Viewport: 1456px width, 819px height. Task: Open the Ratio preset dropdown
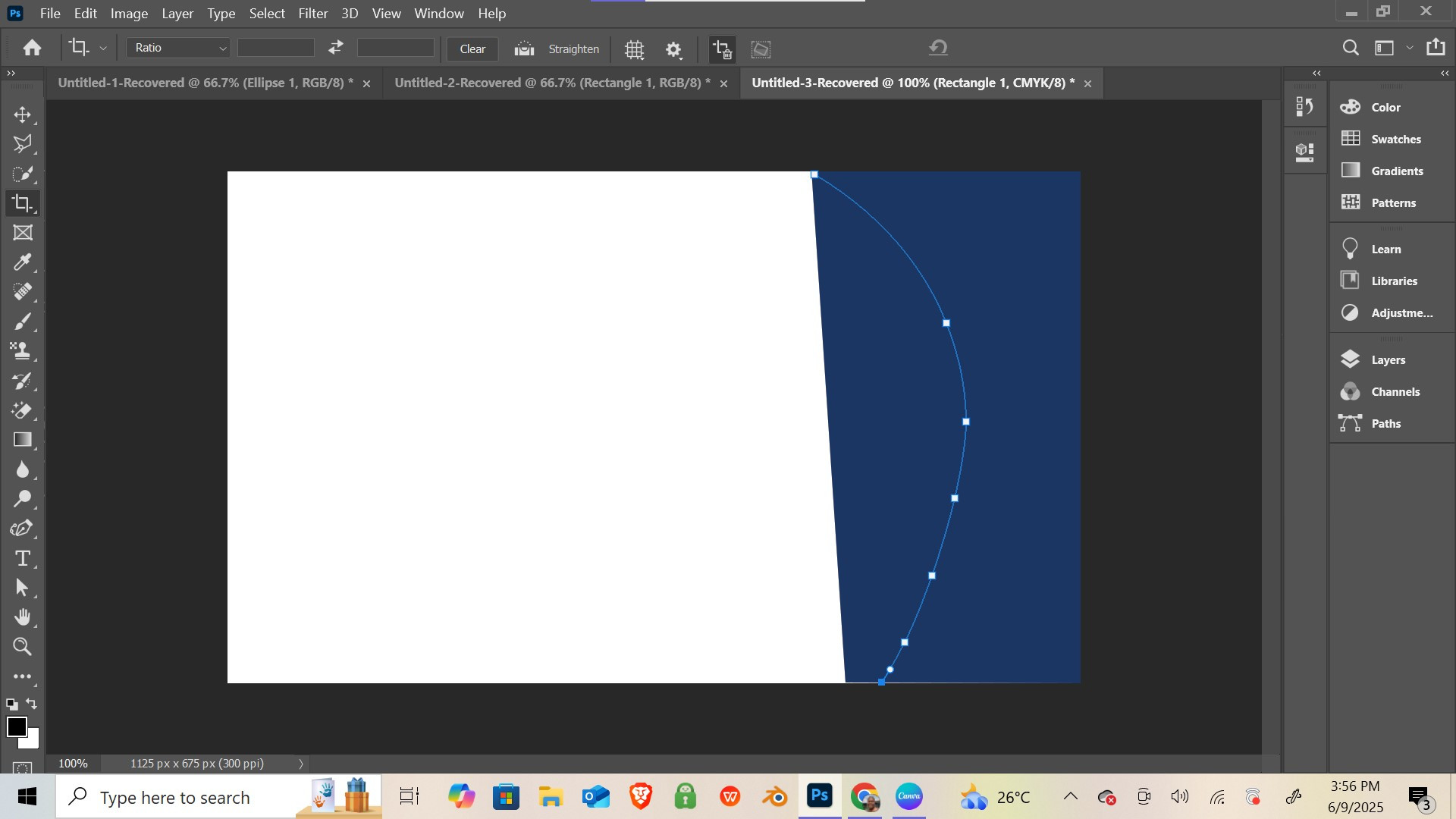179,48
